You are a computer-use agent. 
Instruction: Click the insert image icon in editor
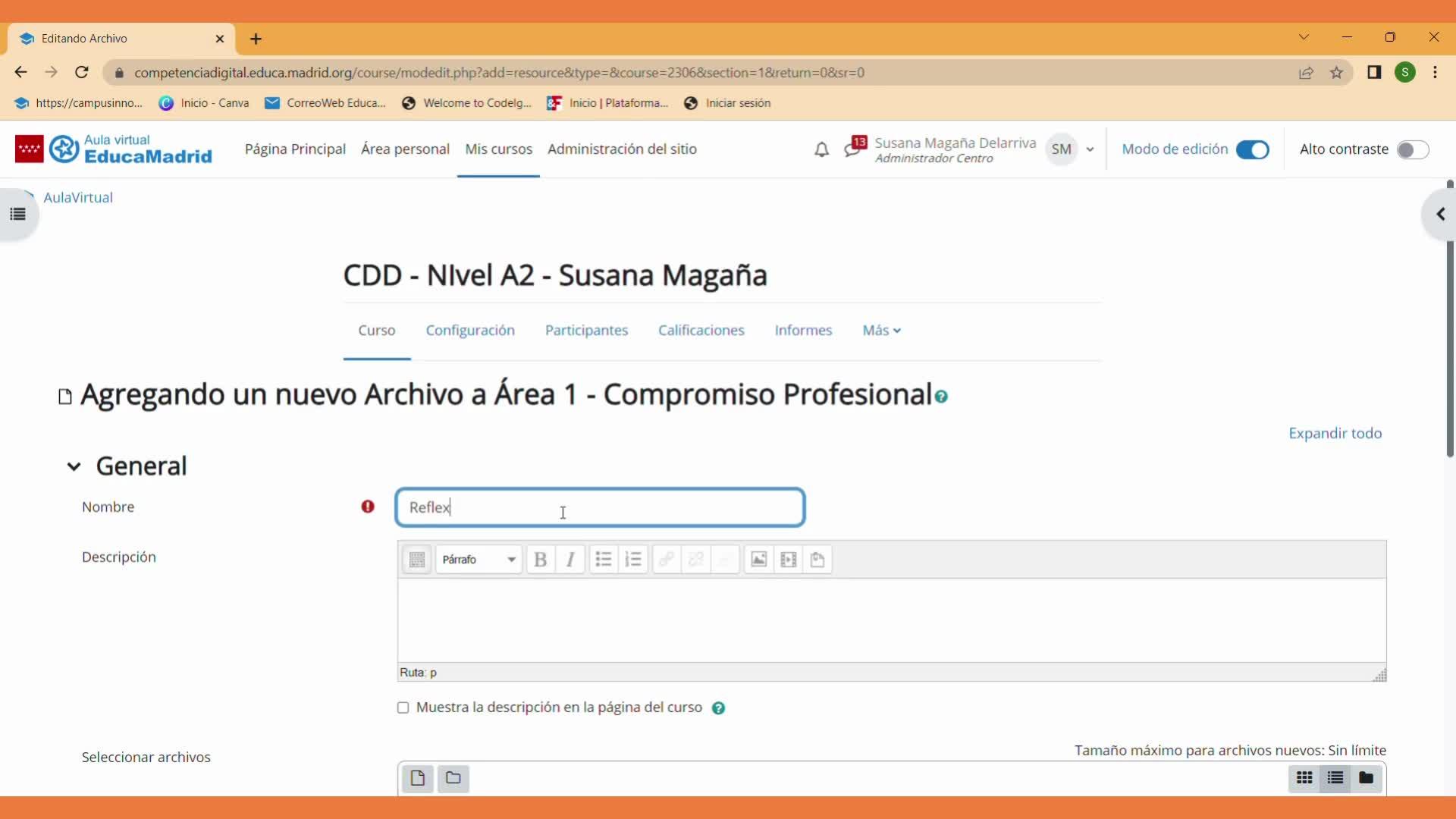(x=758, y=560)
